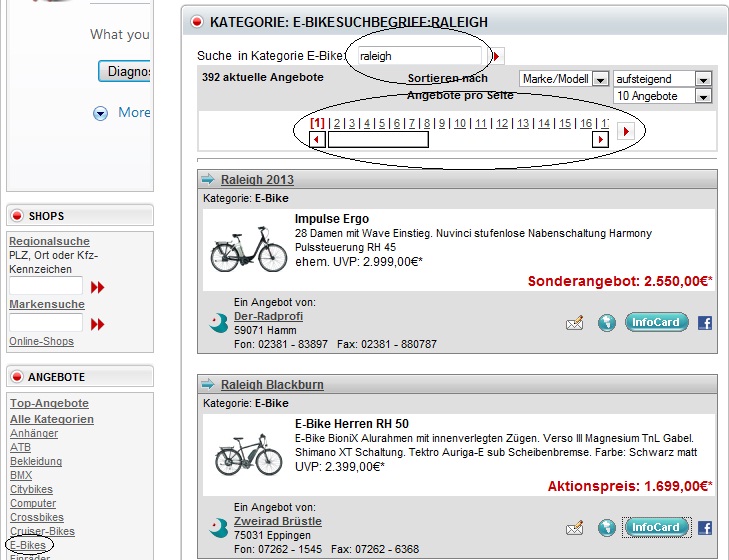Go to results page 2

[x=337, y=123]
